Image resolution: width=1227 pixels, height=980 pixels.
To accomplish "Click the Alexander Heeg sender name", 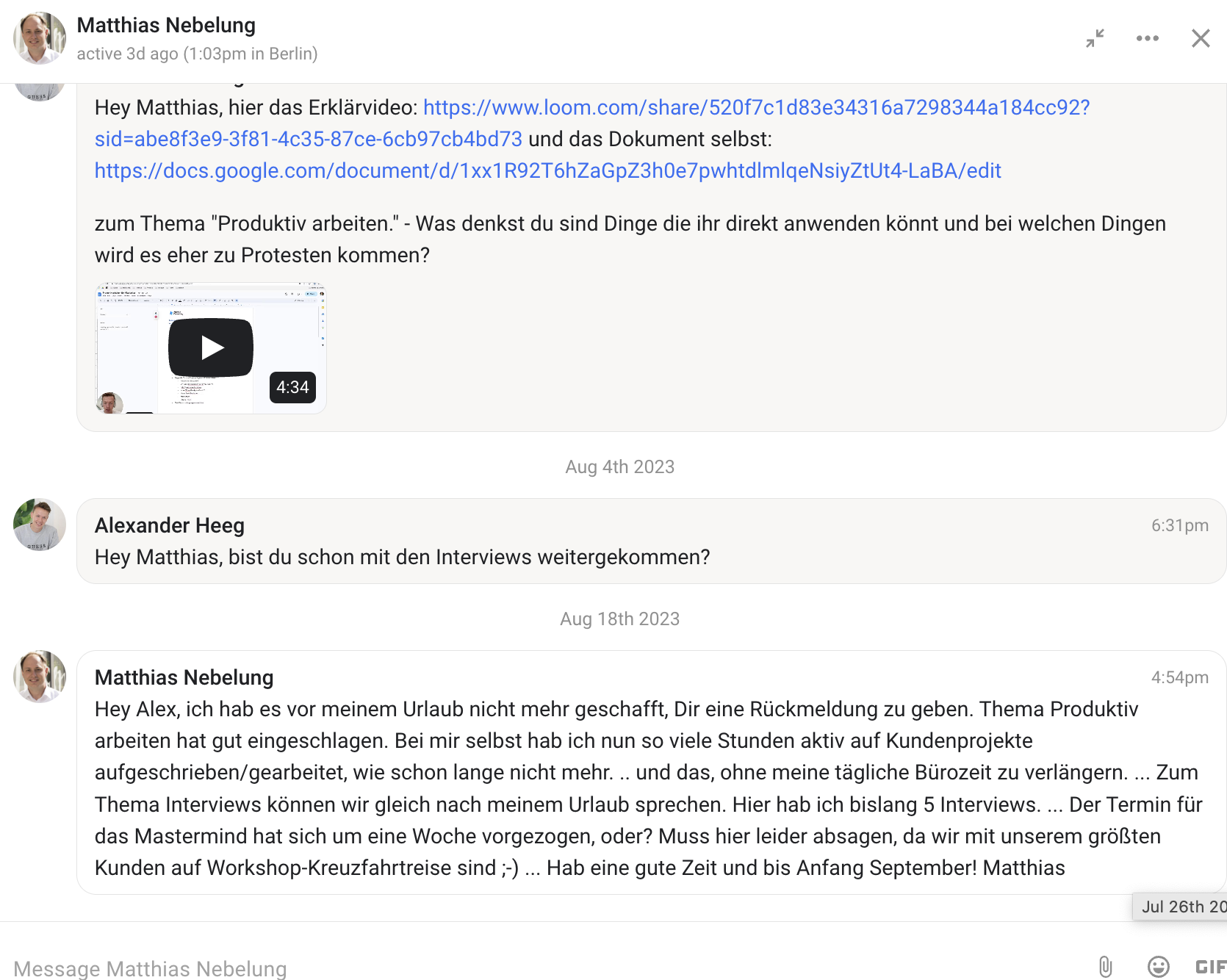I will 170,525.
